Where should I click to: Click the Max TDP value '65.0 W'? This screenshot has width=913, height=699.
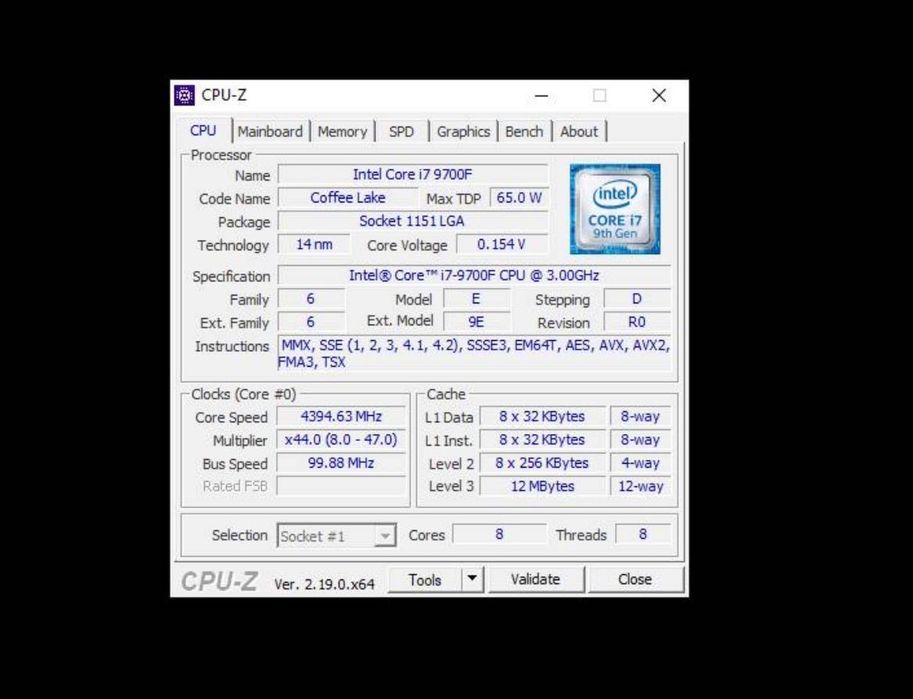pyautogui.click(x=519, y=197)
